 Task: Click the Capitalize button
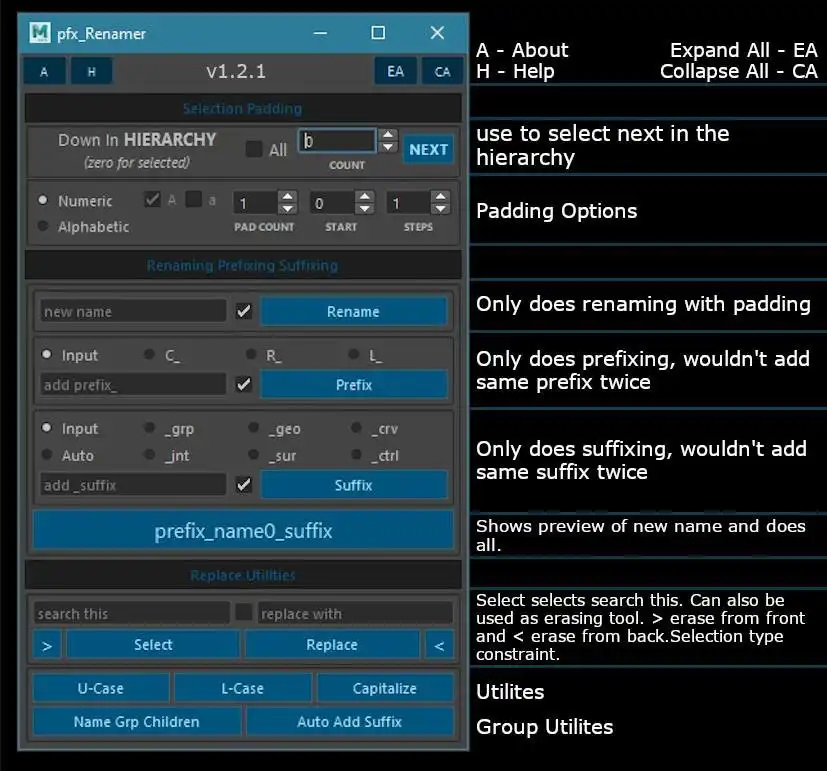tap(385, 688)
